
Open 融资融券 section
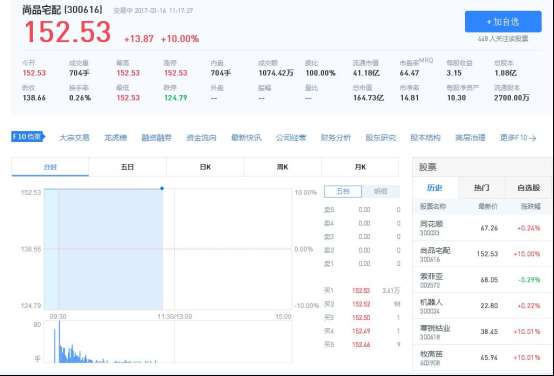pos(157,137)
